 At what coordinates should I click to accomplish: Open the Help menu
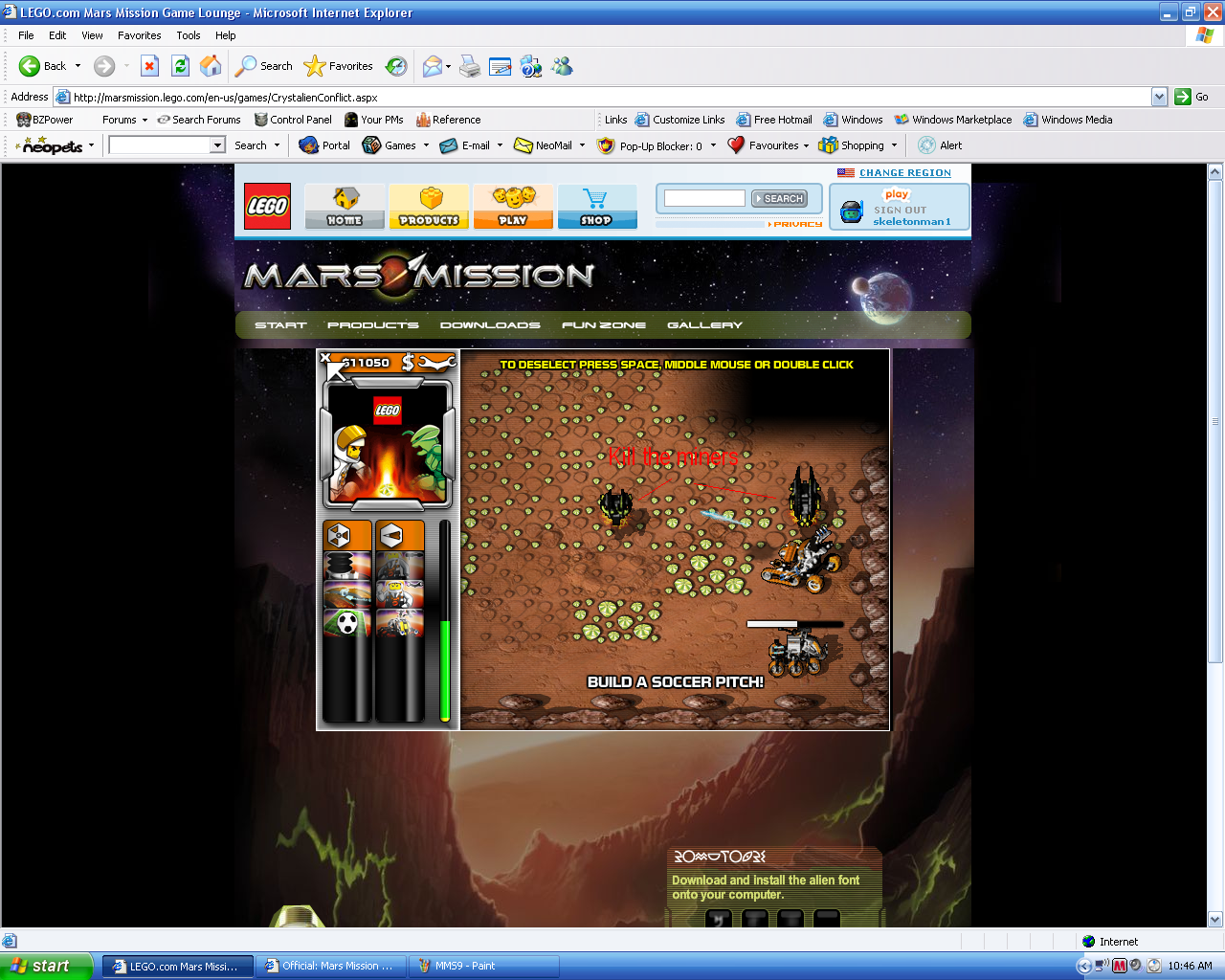pyautogui.click(x=225, y=35)
